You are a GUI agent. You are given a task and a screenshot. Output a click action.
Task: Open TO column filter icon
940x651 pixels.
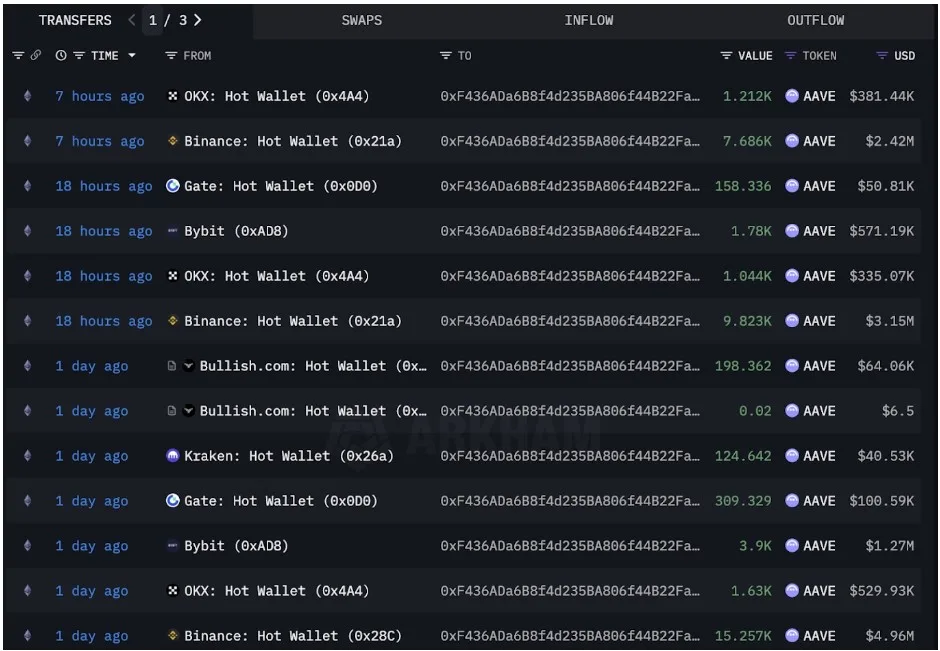click(445, 55)
